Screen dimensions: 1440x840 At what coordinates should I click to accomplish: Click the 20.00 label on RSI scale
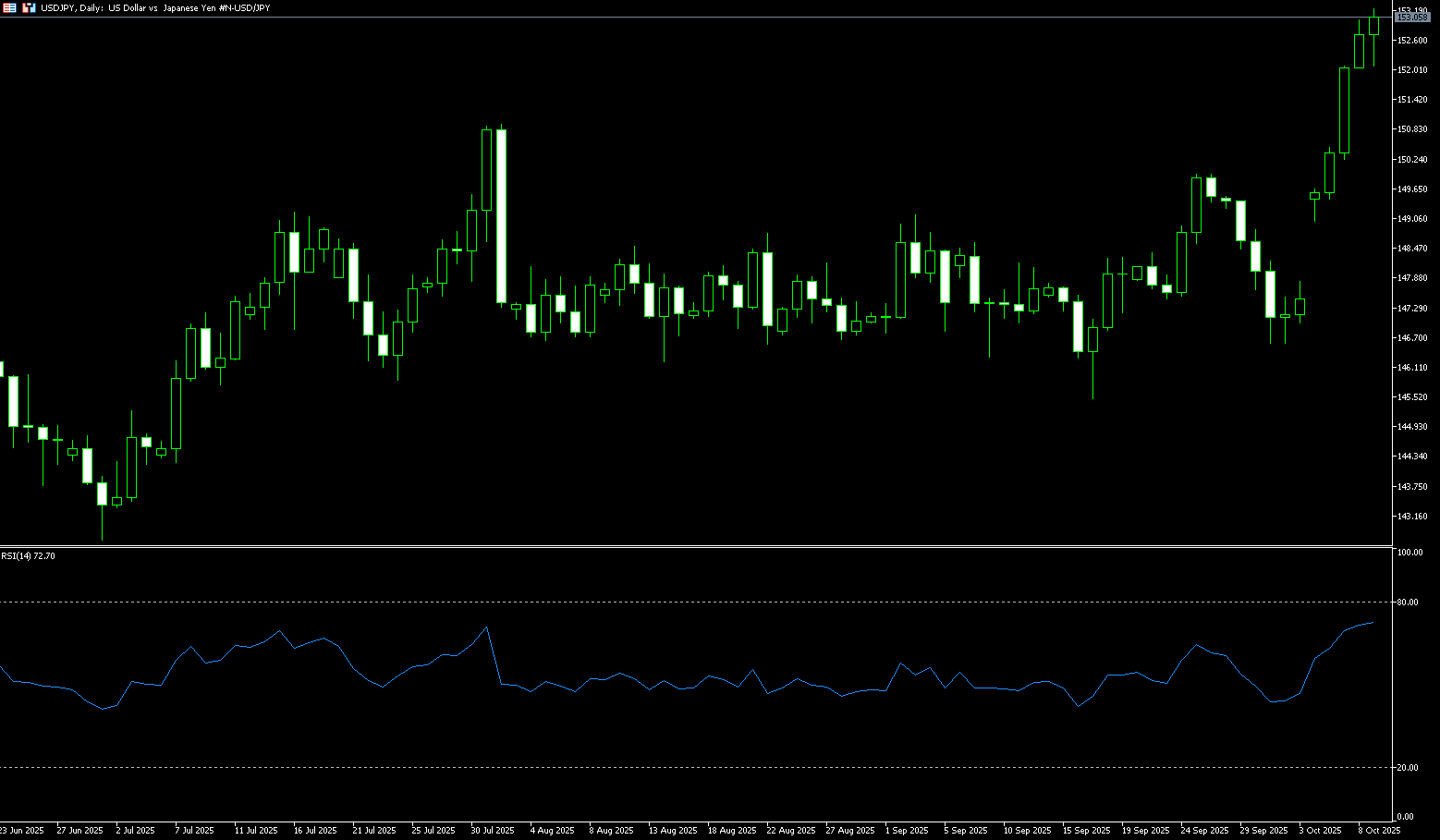[1408, 768]
